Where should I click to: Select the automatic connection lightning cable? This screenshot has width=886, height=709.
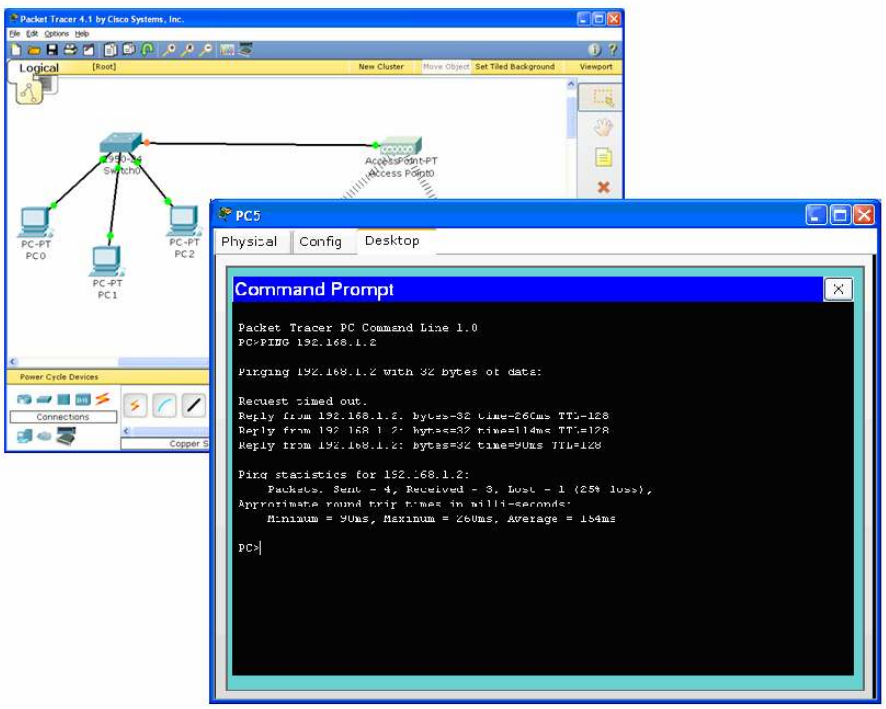tap(135, 405)
